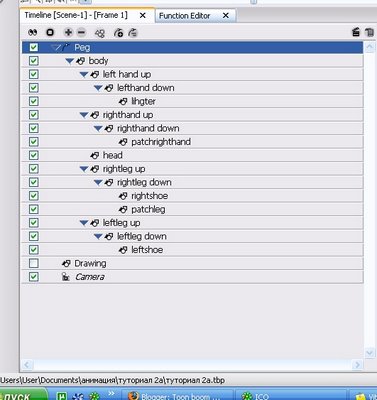Click the show/hide all goggles icon
The image size is (377, 400).
coord(33,32)
